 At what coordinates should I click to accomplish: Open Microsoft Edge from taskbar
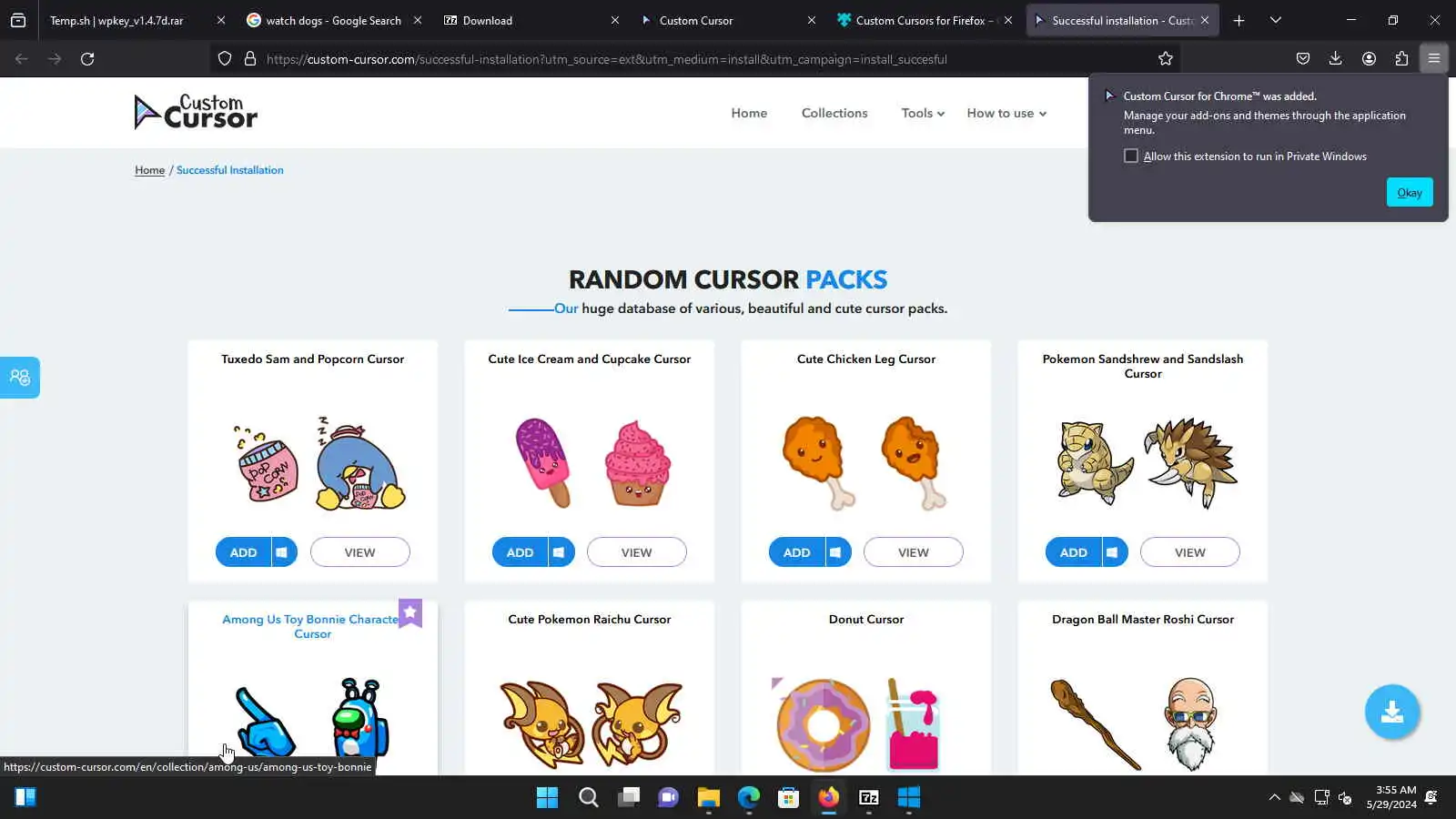748,797
